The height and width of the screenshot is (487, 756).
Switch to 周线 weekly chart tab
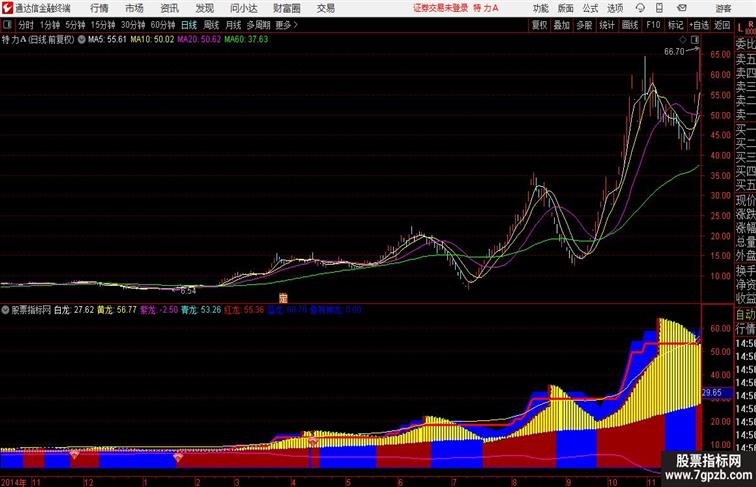[x=211, y=25]
